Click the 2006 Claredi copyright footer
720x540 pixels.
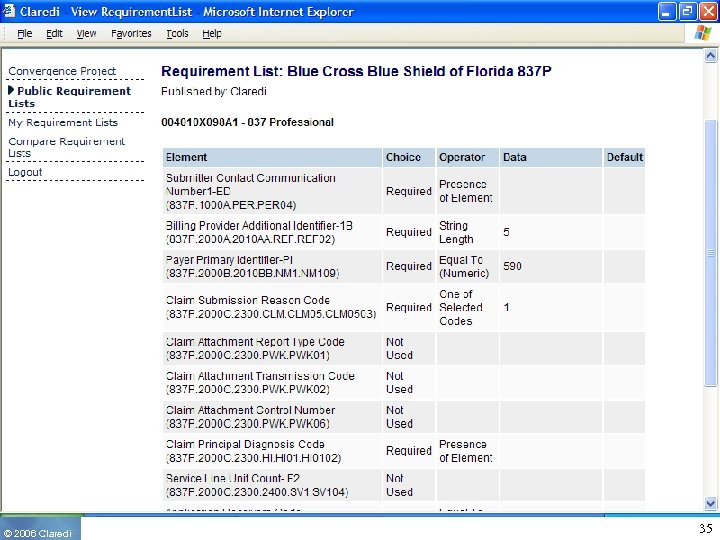click(x=38, y=533)
